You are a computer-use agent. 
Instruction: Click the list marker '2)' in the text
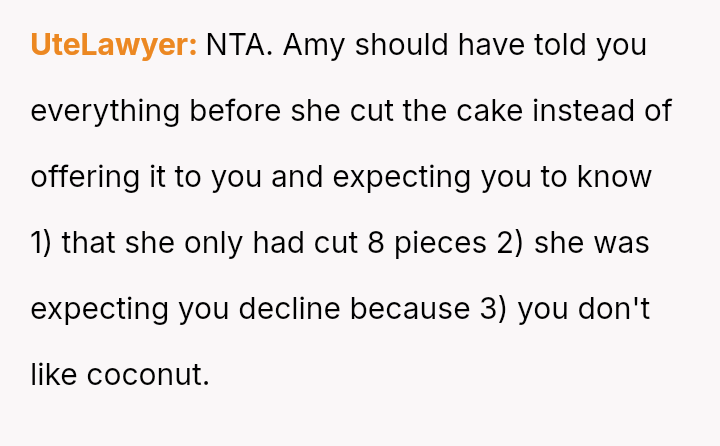click(511, 243)
